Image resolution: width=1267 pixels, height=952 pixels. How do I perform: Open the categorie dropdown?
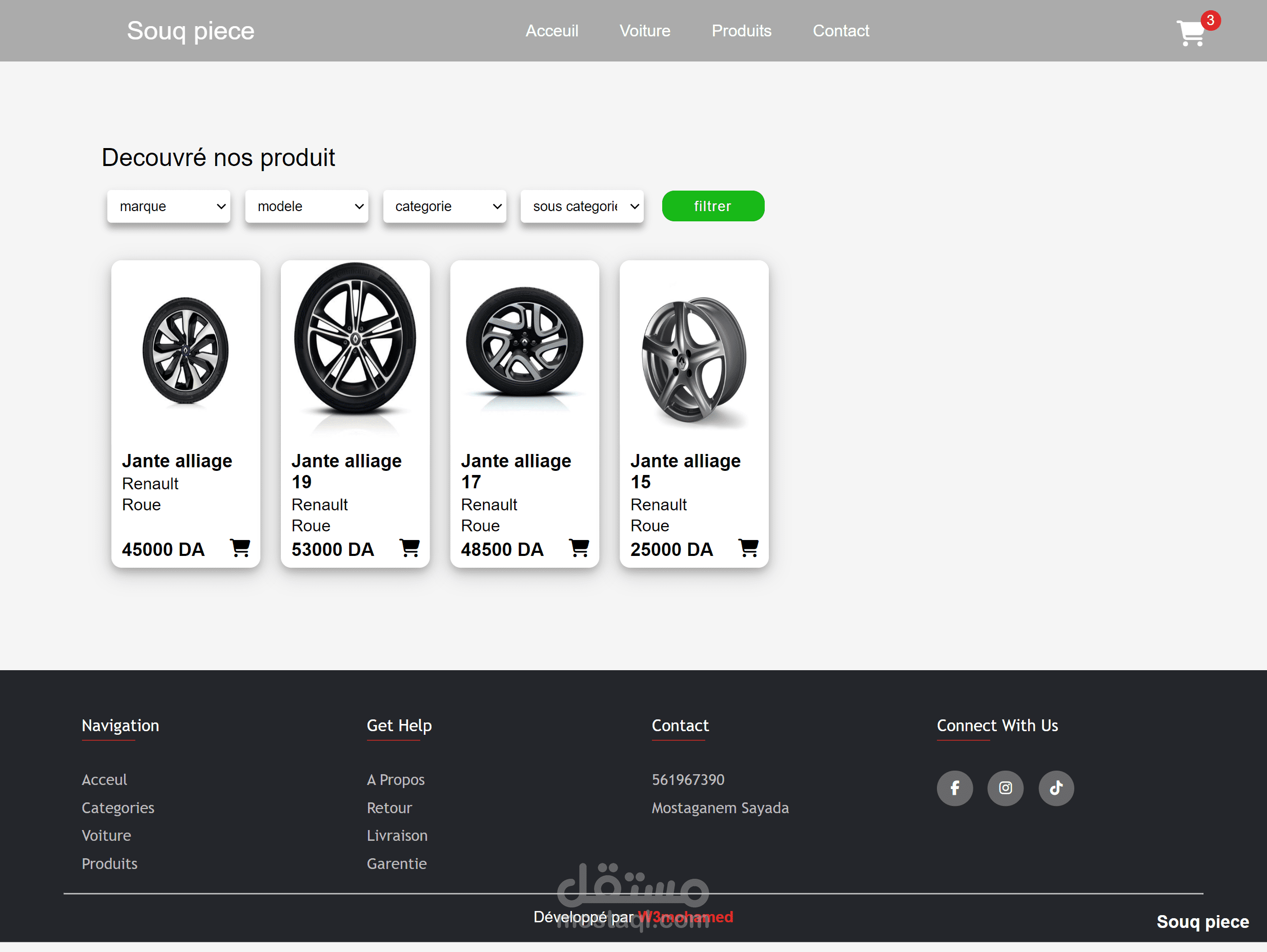pos(444,206)
